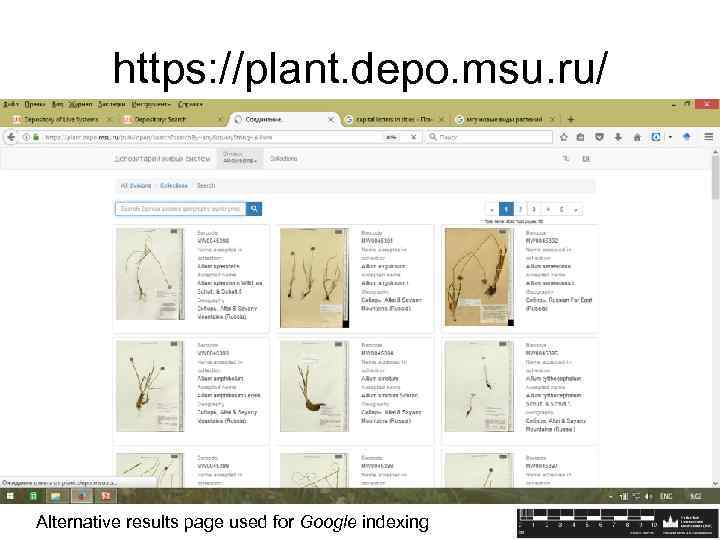The width and height of the screenshot is (720, 540).
Task: Open Allium amphibolum specimen thumbnail
Action: coord(150,386)
